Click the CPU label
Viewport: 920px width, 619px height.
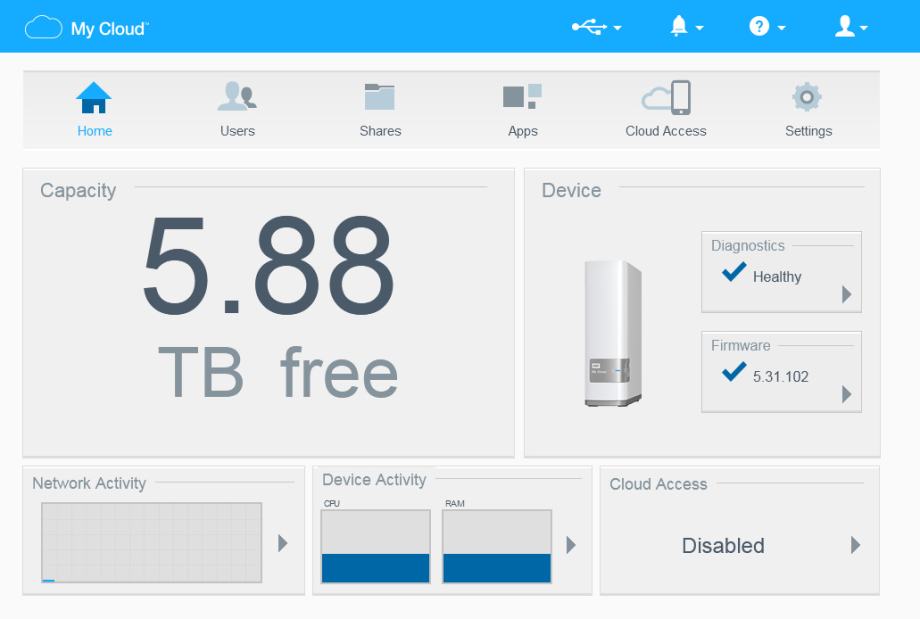click(332, 503)
